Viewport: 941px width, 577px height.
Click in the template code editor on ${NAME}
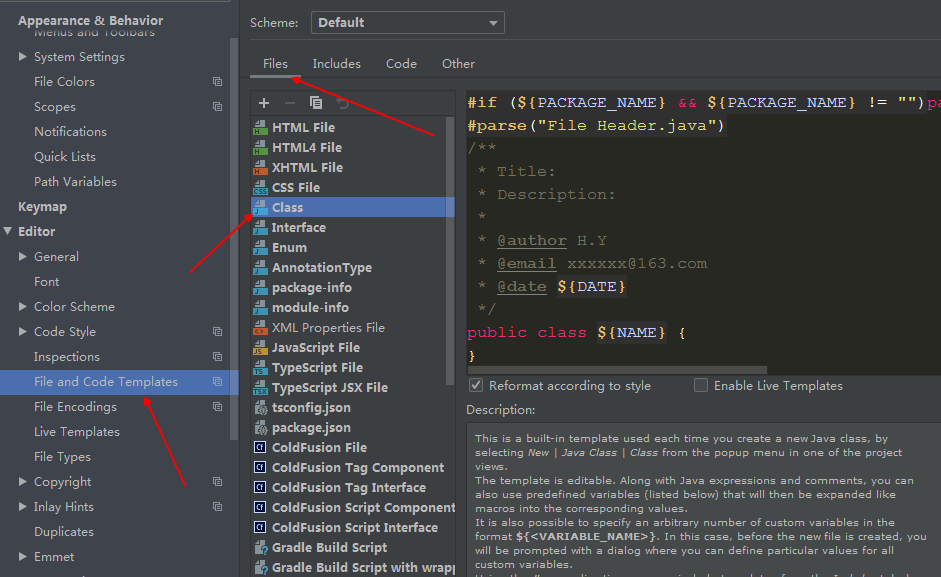(631, 332)
